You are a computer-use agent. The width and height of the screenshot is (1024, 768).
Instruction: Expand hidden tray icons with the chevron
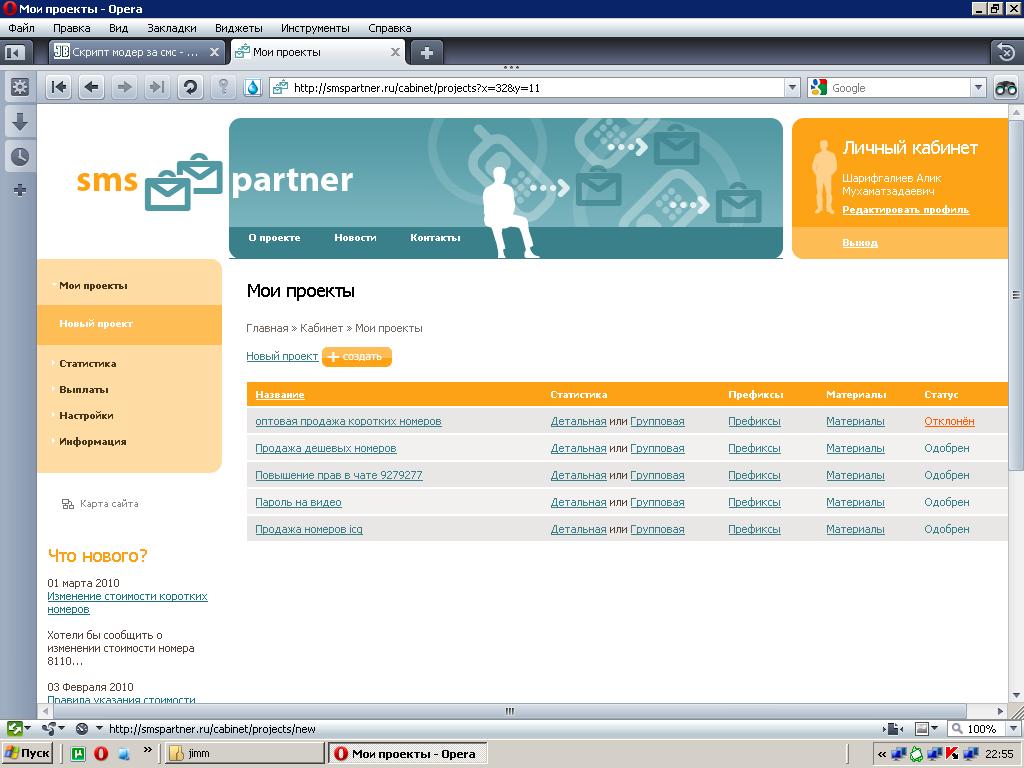(882, 754)
